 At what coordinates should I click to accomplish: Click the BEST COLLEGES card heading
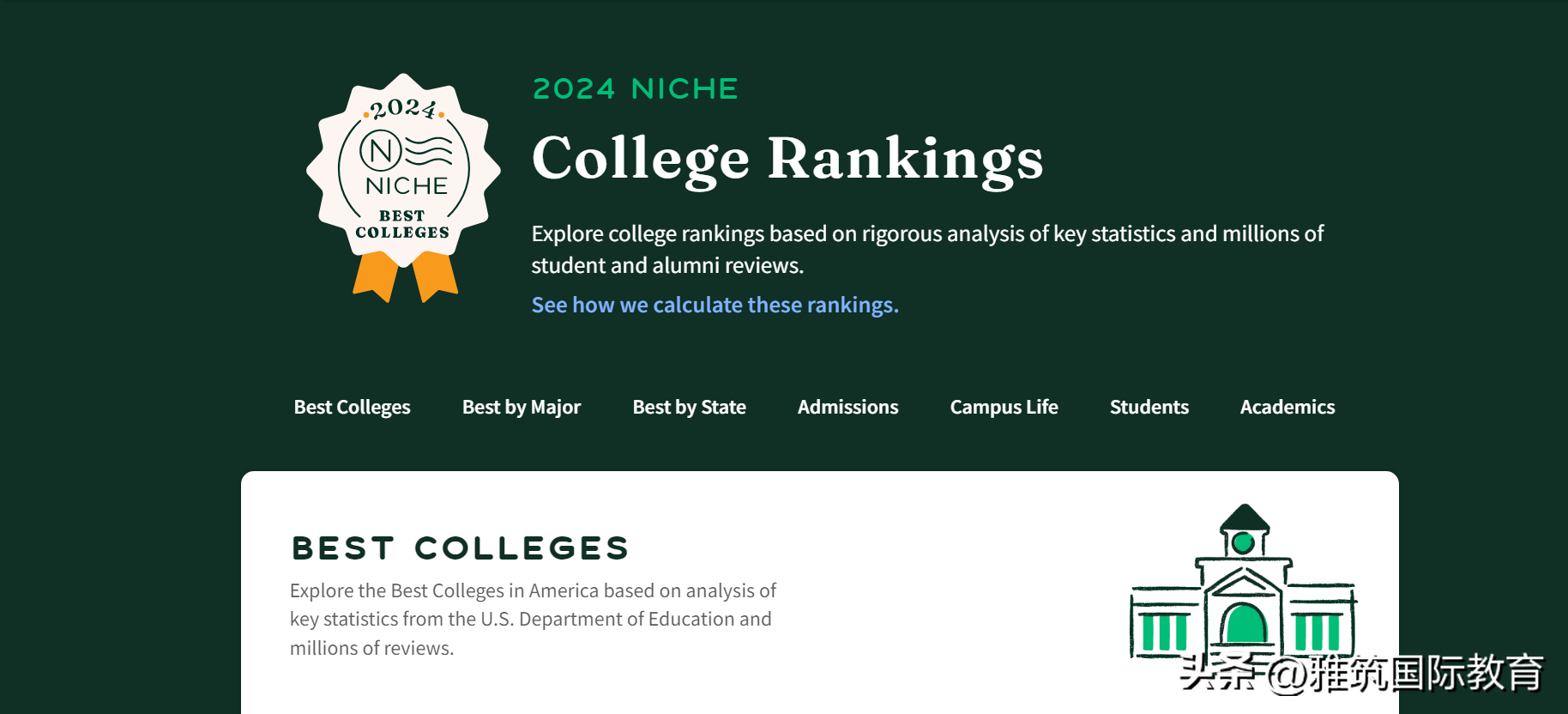pyautogui.click(x=460, y=548)
